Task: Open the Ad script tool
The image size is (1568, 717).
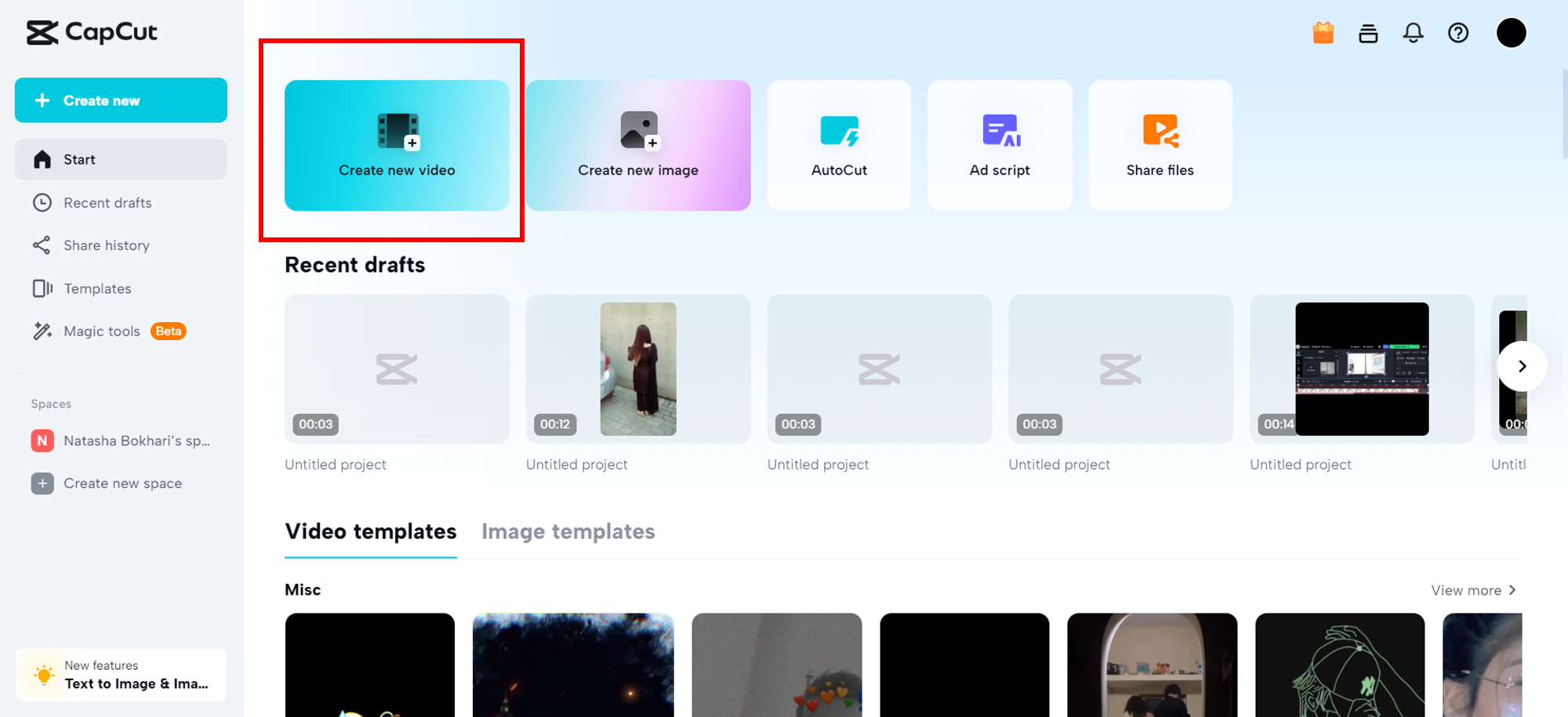Action: click(x=1000, y=145)
